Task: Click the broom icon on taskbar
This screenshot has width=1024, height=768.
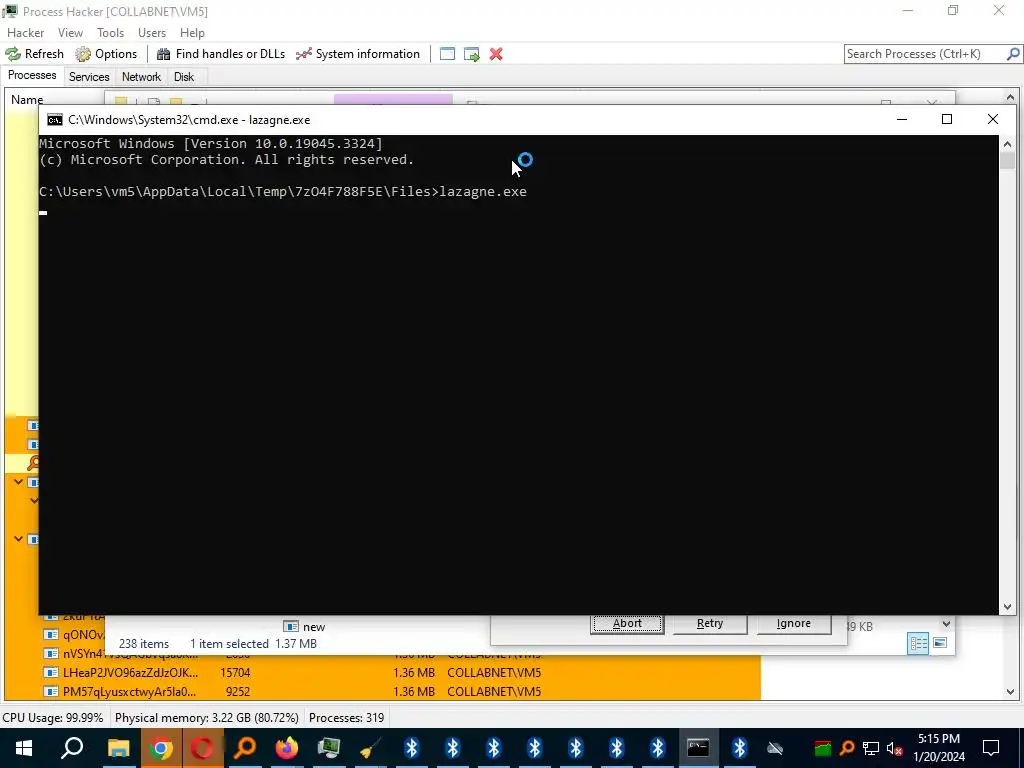Action: pyautogui.click(x=370, y=748)
